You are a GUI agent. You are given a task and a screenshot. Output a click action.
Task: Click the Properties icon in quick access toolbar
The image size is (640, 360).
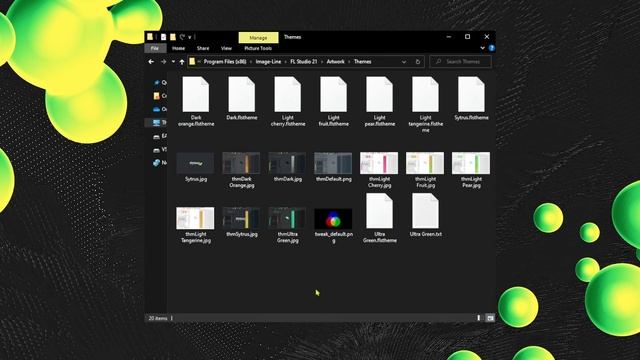click(x=163, y=37)
